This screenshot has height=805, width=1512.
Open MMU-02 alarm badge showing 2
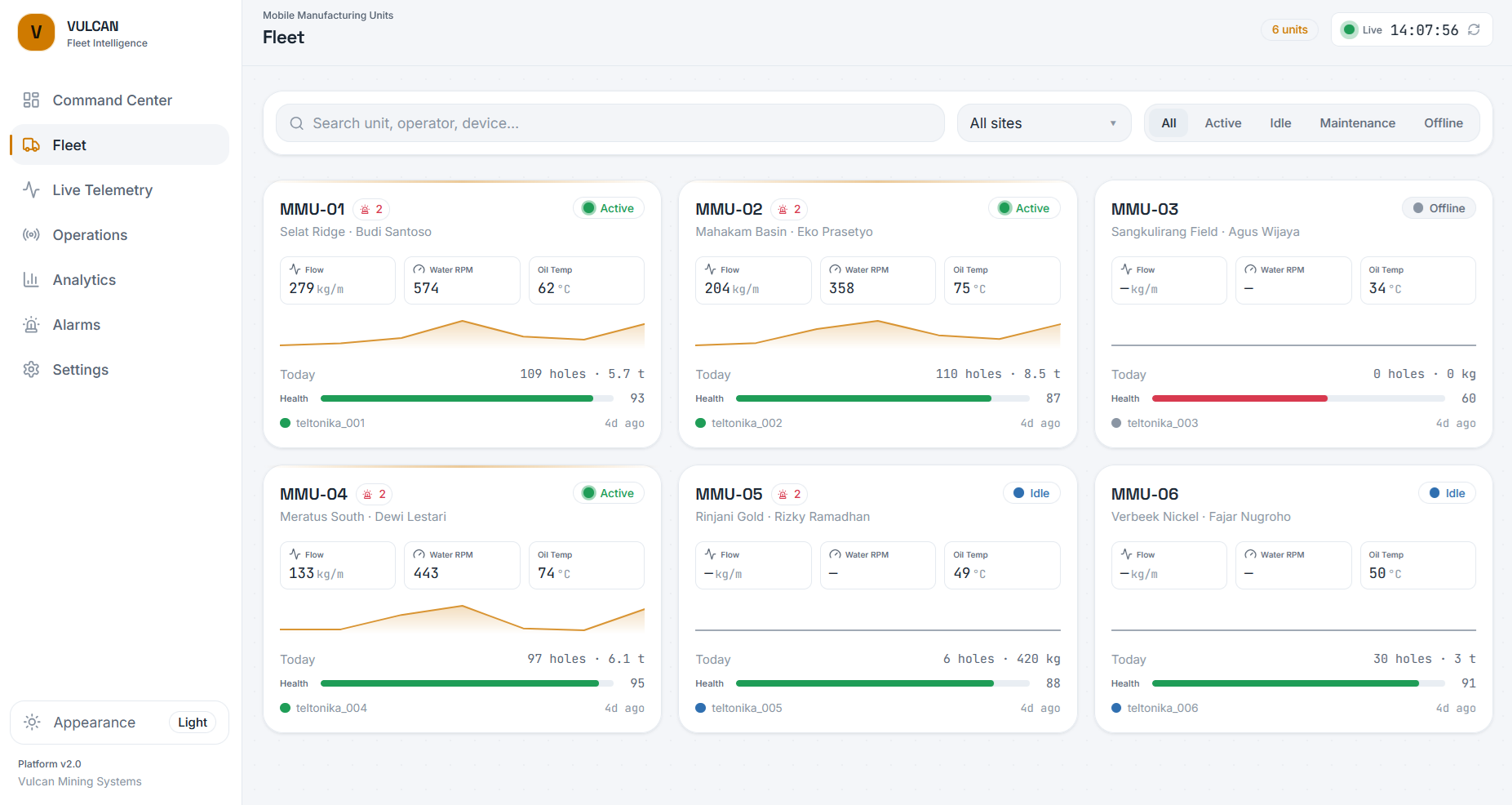tap(789, 209)
